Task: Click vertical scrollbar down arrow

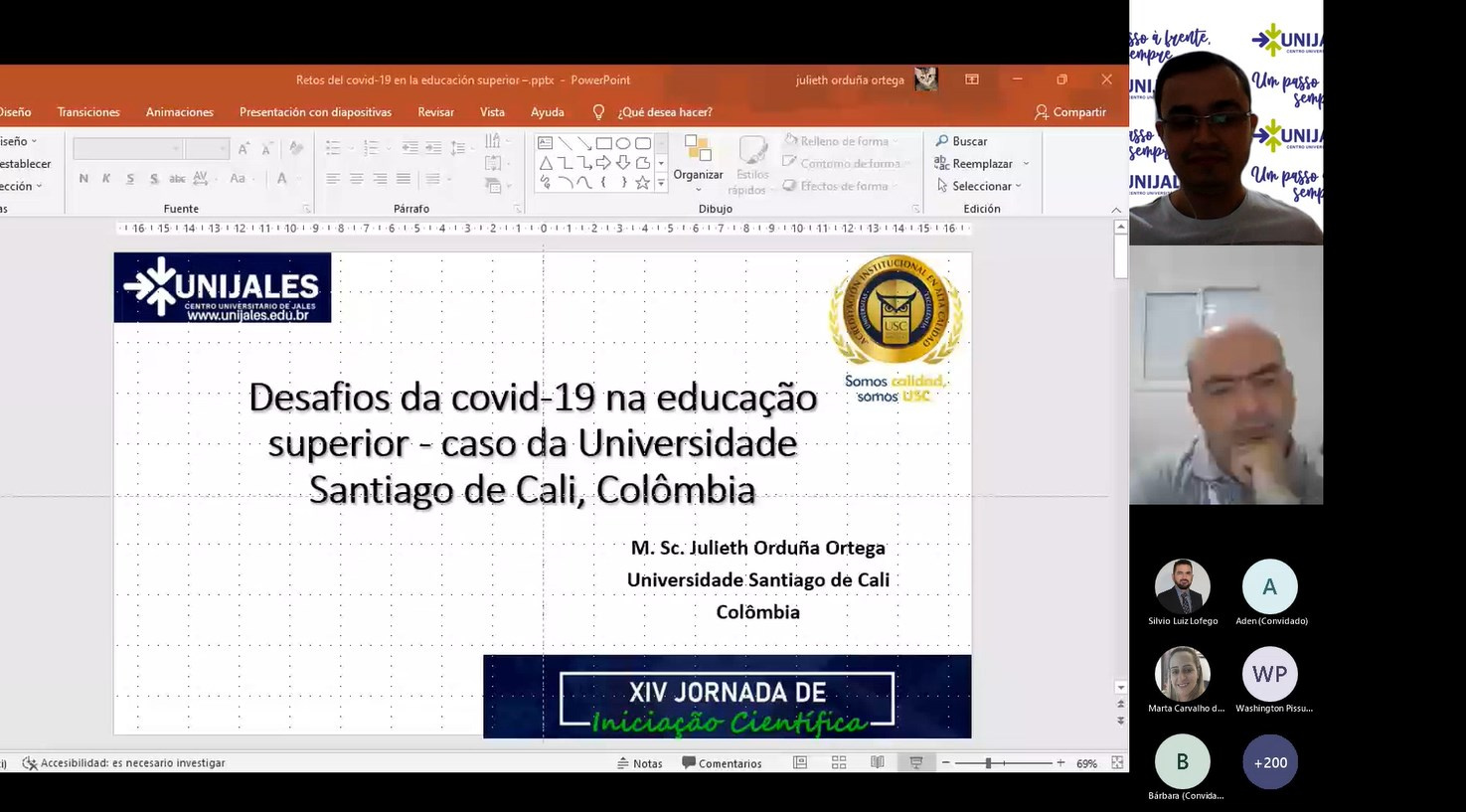Action: (1120, 687)
